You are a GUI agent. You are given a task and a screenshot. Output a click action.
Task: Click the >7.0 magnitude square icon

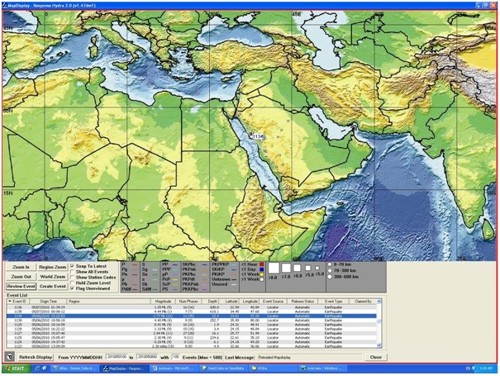pos(286,268)
